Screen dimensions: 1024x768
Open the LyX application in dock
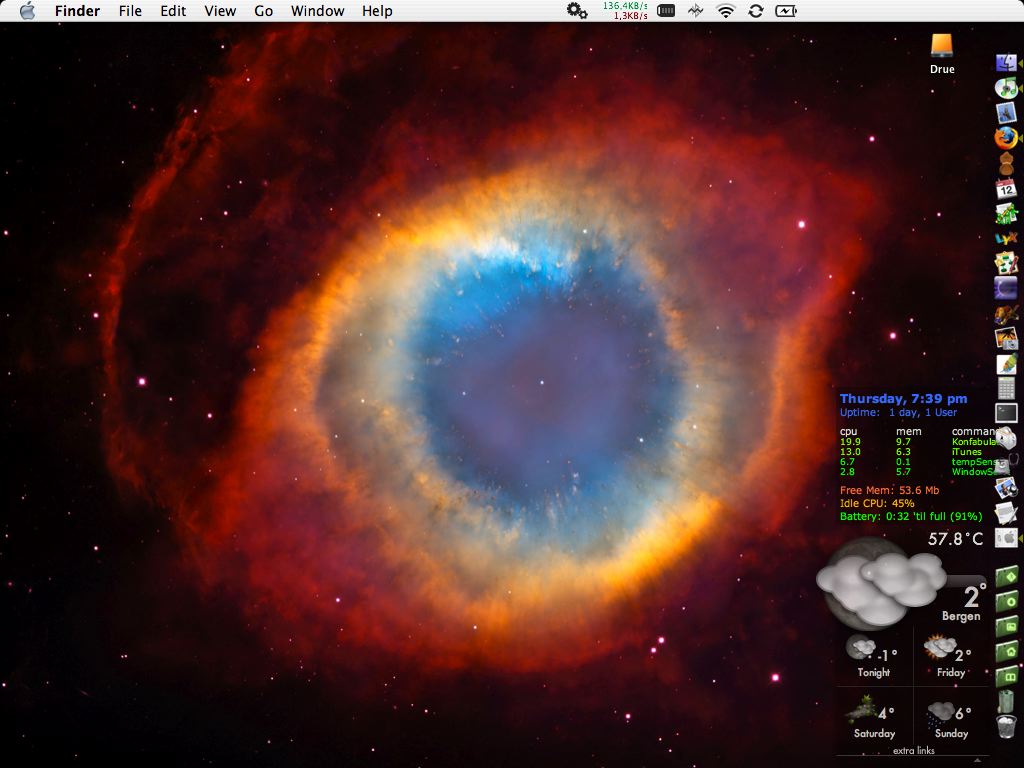(x=1006, y=238)
